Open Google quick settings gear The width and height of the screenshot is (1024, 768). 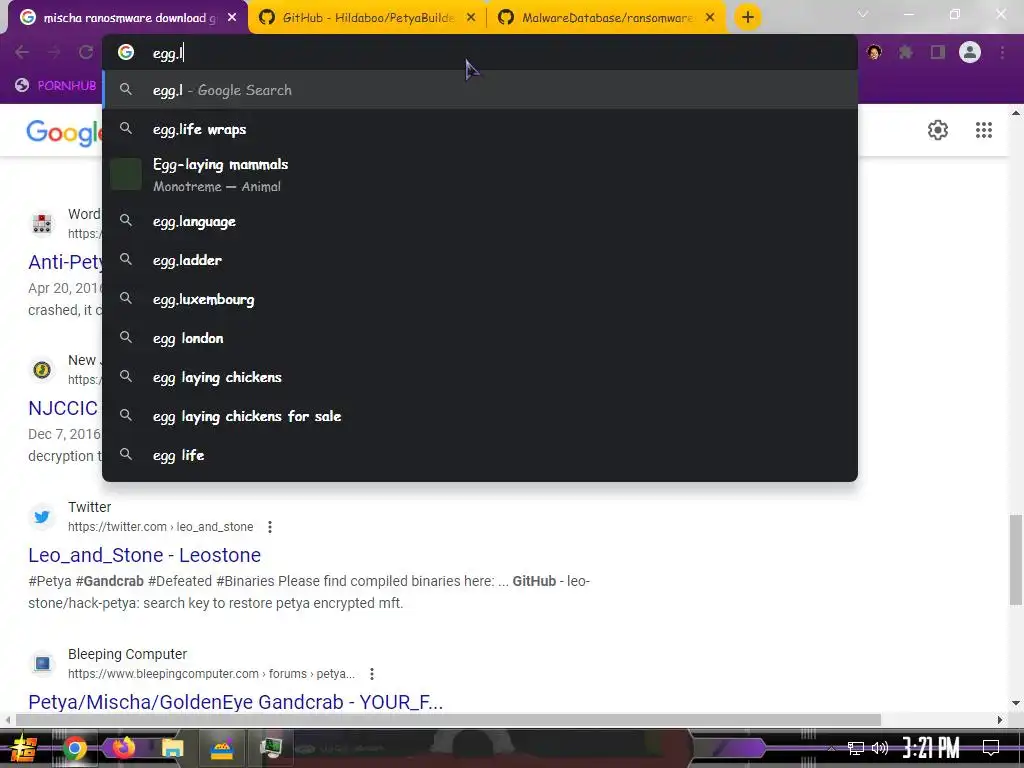click(x=938, y=130)
